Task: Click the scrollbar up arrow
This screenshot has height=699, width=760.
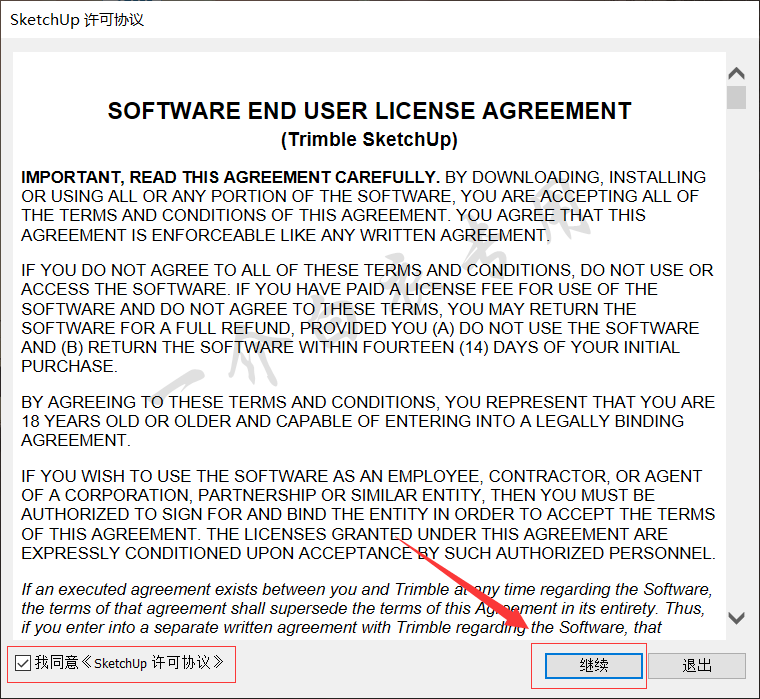Action: click(x=737, y=74)
